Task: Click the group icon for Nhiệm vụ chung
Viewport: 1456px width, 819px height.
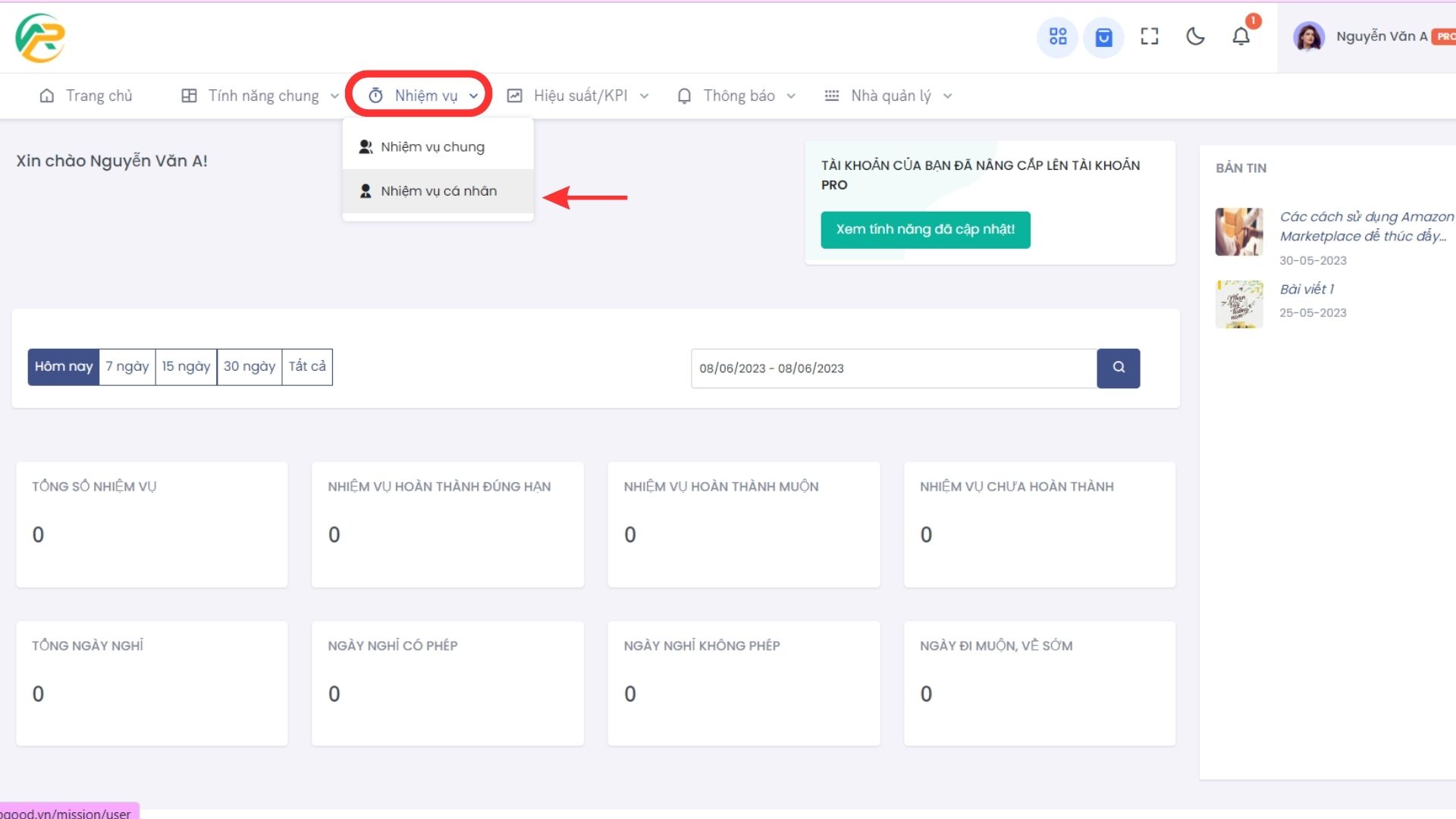Action: pyautogui.click(x=366, y=146)
